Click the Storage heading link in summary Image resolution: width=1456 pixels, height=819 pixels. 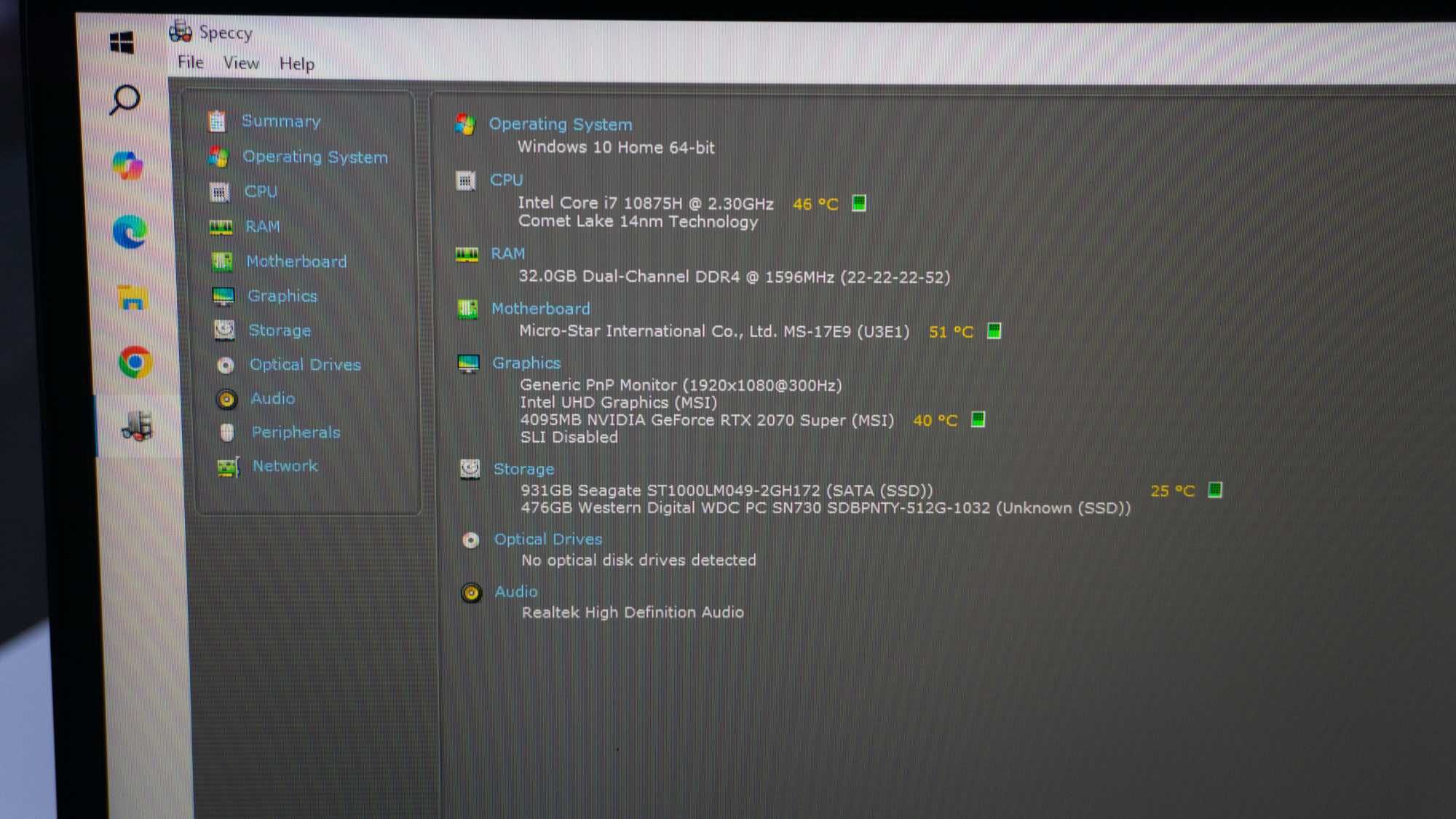[x=523, y=469]
